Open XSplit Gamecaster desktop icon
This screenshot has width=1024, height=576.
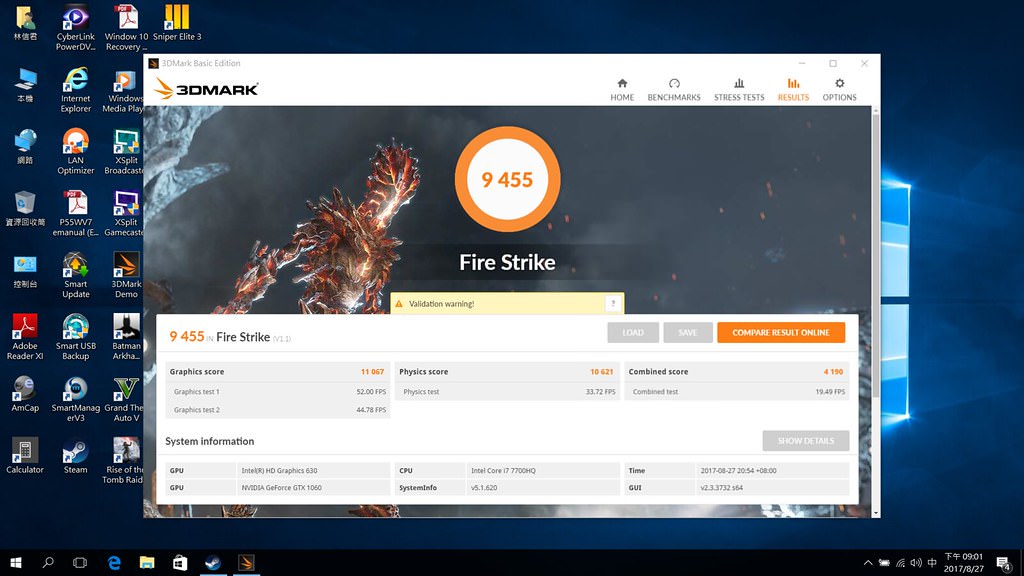(x=124, y=214)
